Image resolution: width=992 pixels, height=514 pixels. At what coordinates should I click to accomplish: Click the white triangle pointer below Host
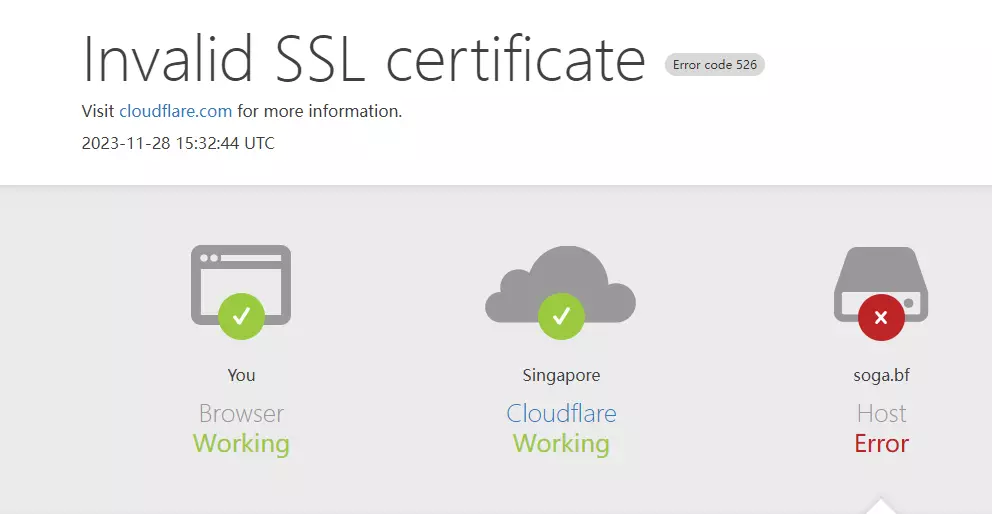[881, 505]
